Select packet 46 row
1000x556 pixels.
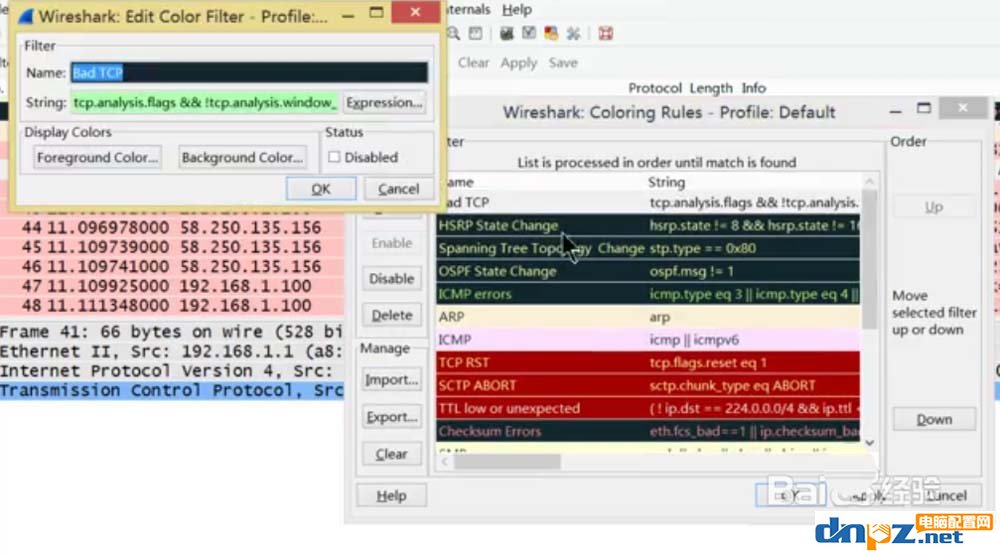[x=172, y=267]
